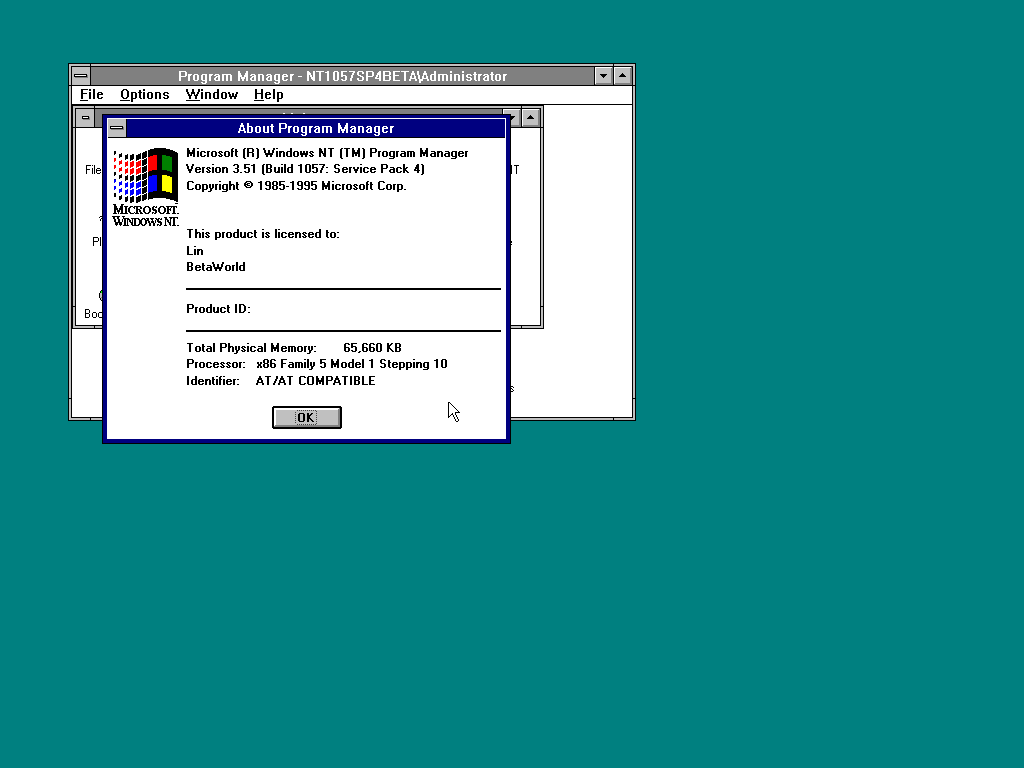Click the Microsoft Windows NT logo

tap(146, 187)
